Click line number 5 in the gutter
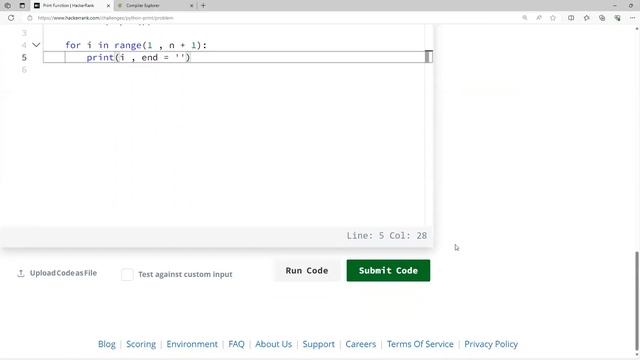 (24, 58)
